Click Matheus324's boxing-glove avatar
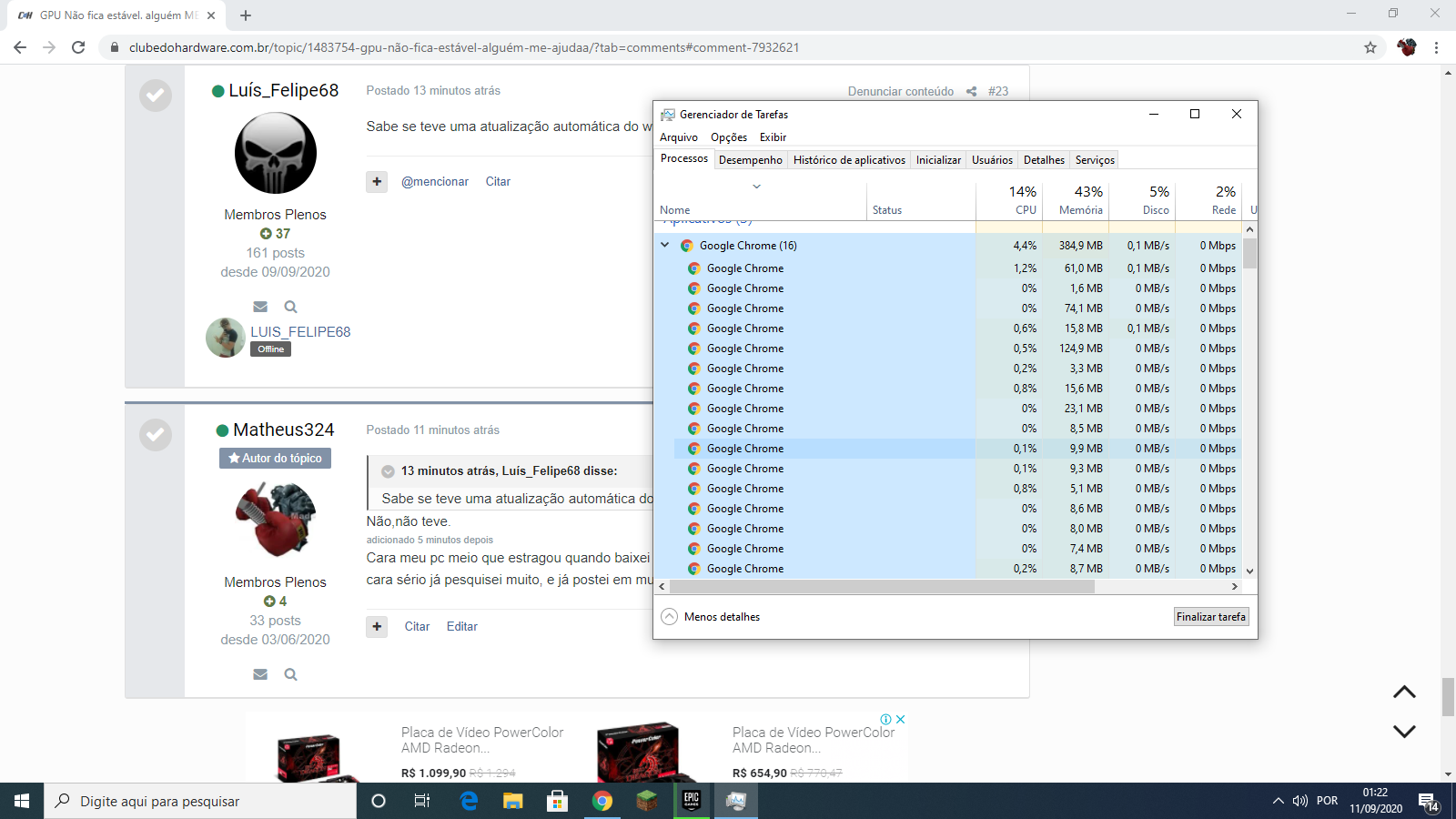The image size is (1456, 819). coord(276,519)
